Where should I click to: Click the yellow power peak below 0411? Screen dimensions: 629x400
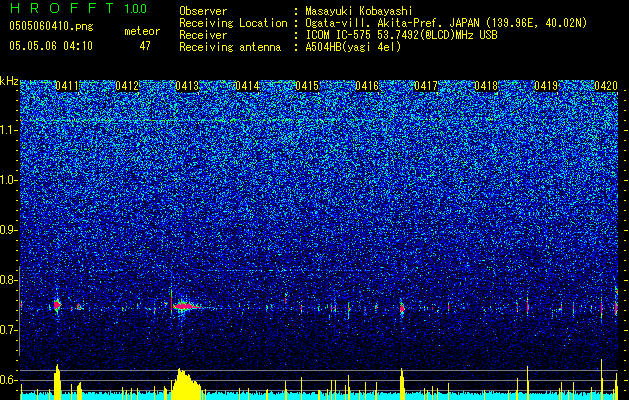click(57, 382)
